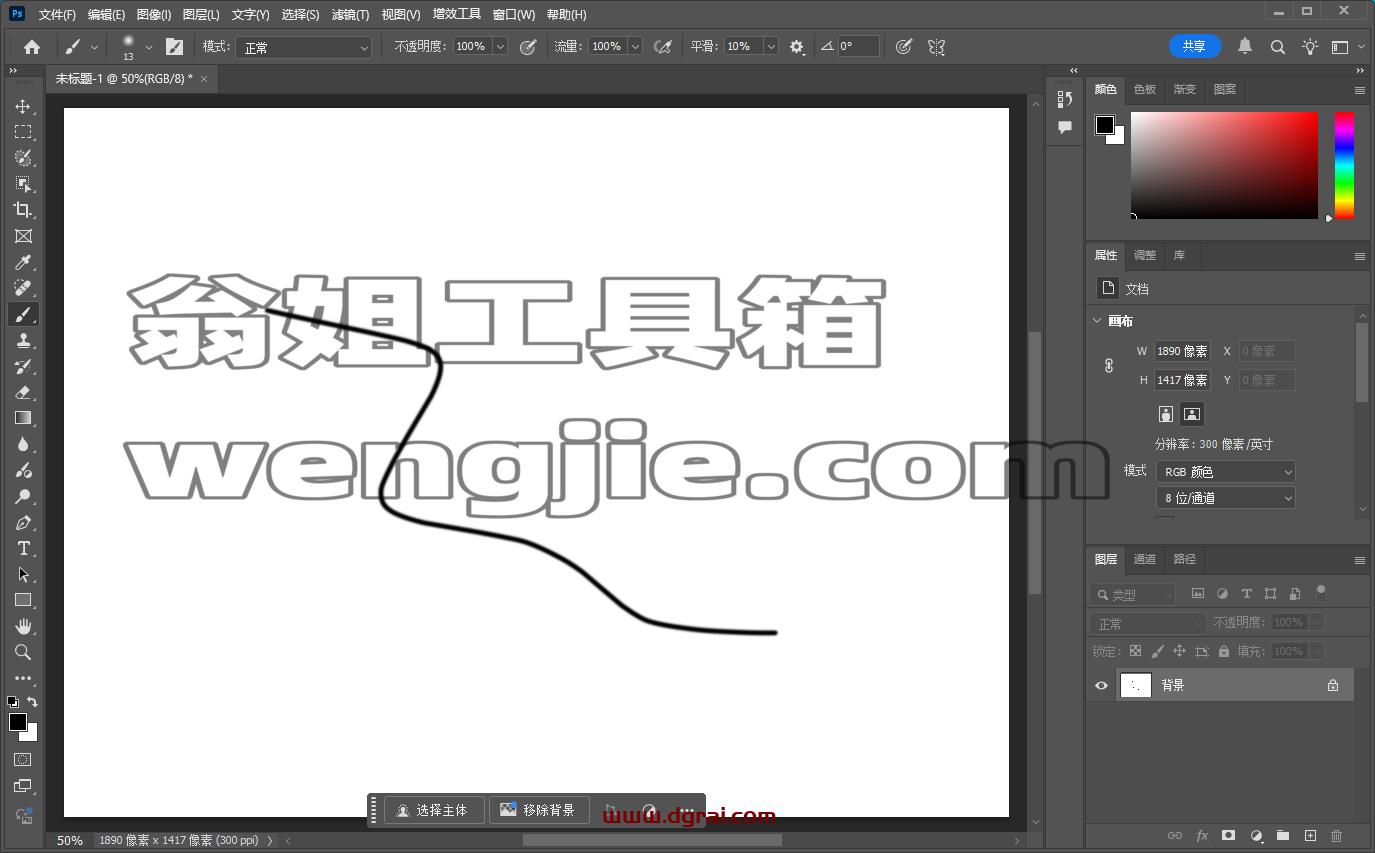Open the 平滑 dropdown arrow

pos(771,46)
